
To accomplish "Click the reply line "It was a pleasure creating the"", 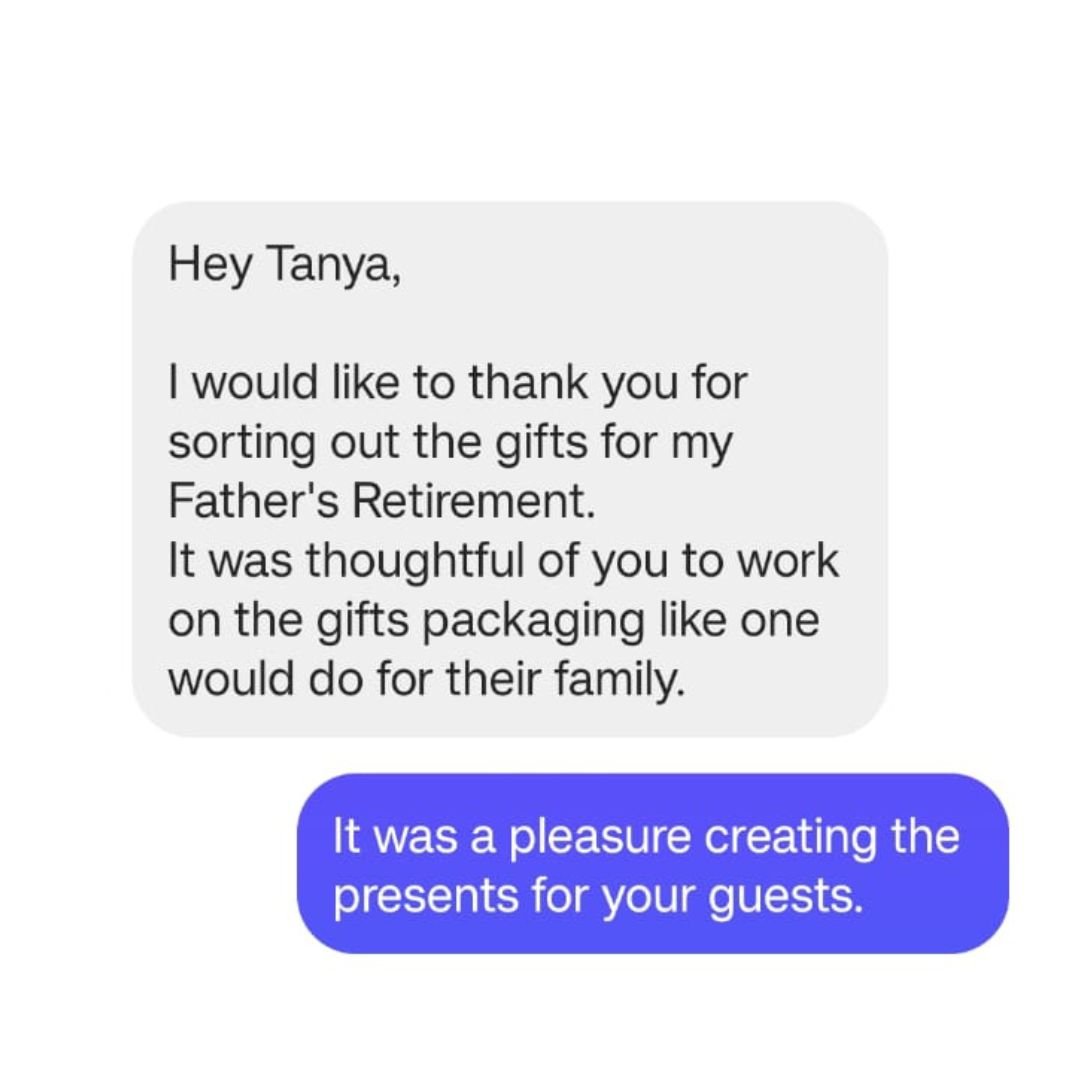I will tap(646, 838).
